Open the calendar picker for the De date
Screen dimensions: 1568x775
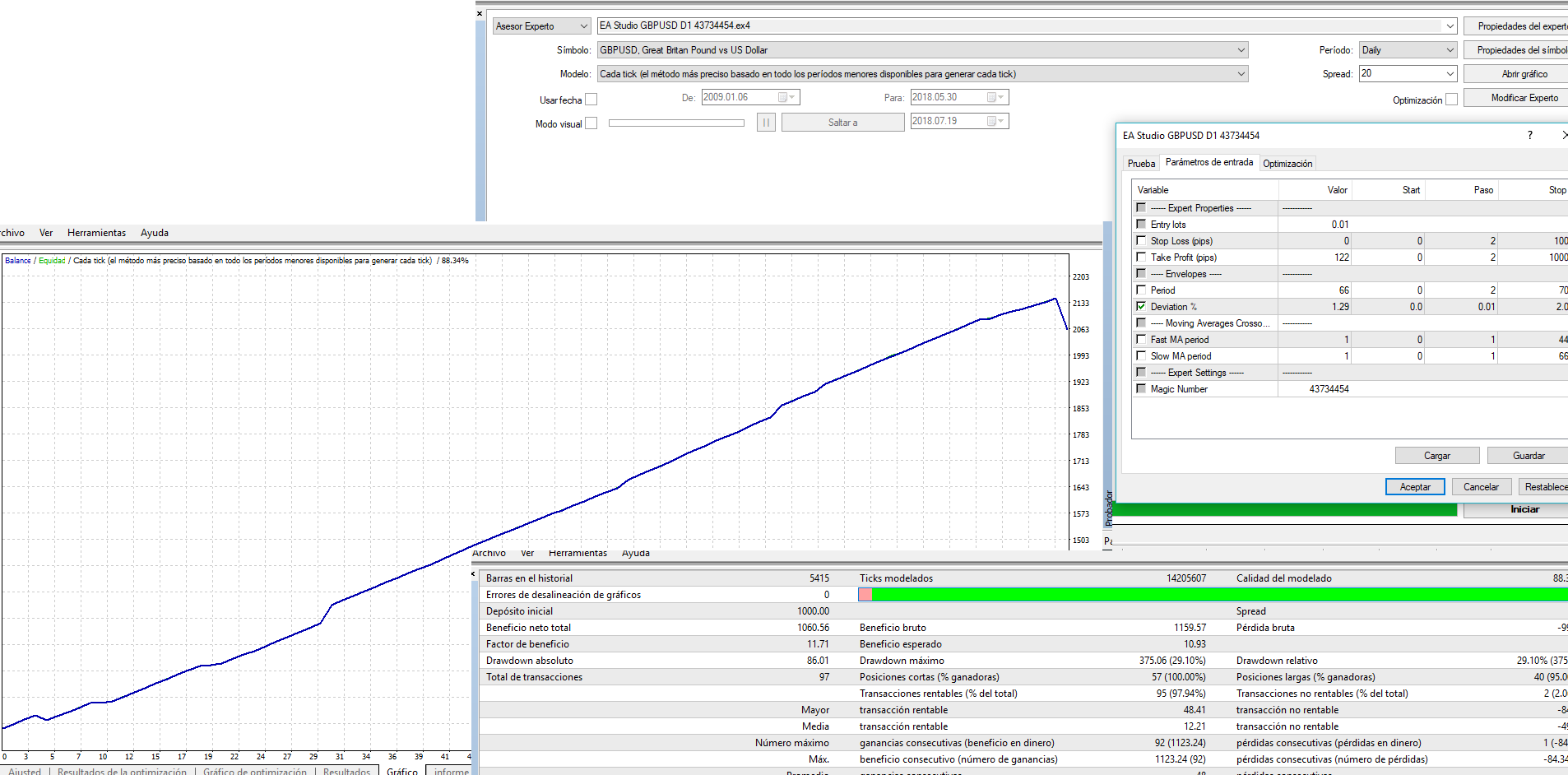tap(786, 97)
